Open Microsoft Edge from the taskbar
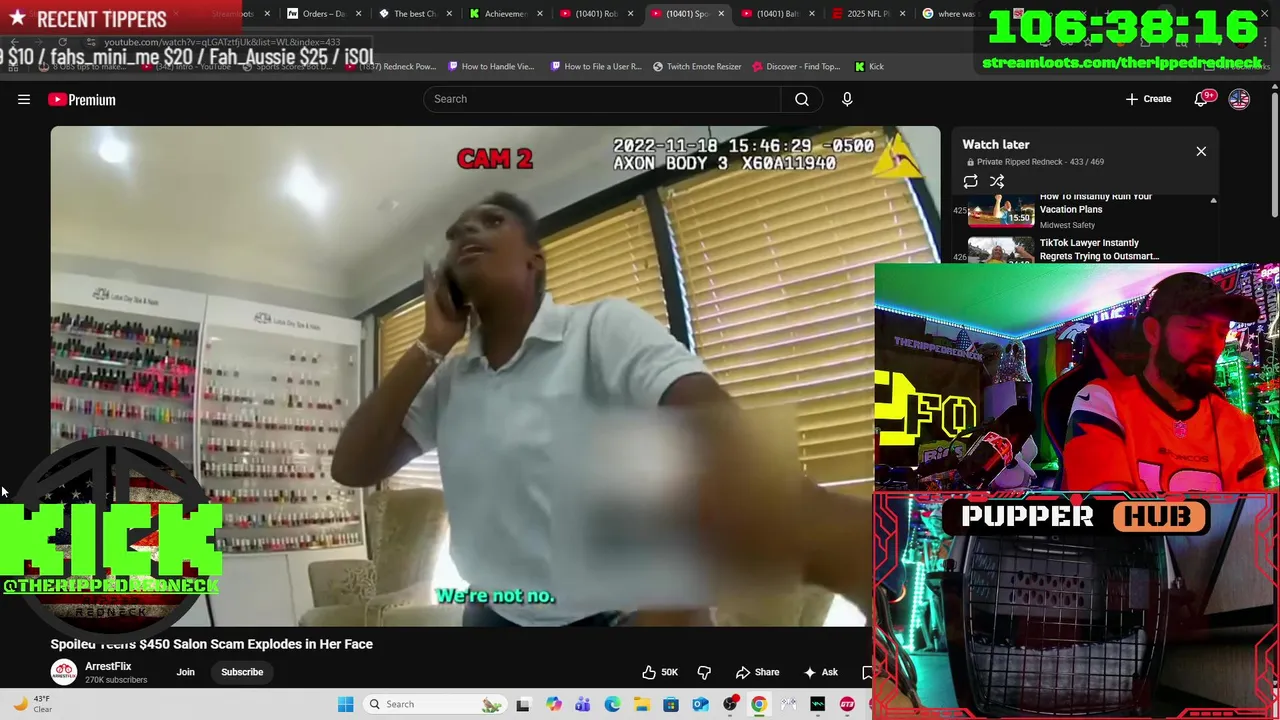The height and width of the screenshot is (720, 1280). pos(612,704)
